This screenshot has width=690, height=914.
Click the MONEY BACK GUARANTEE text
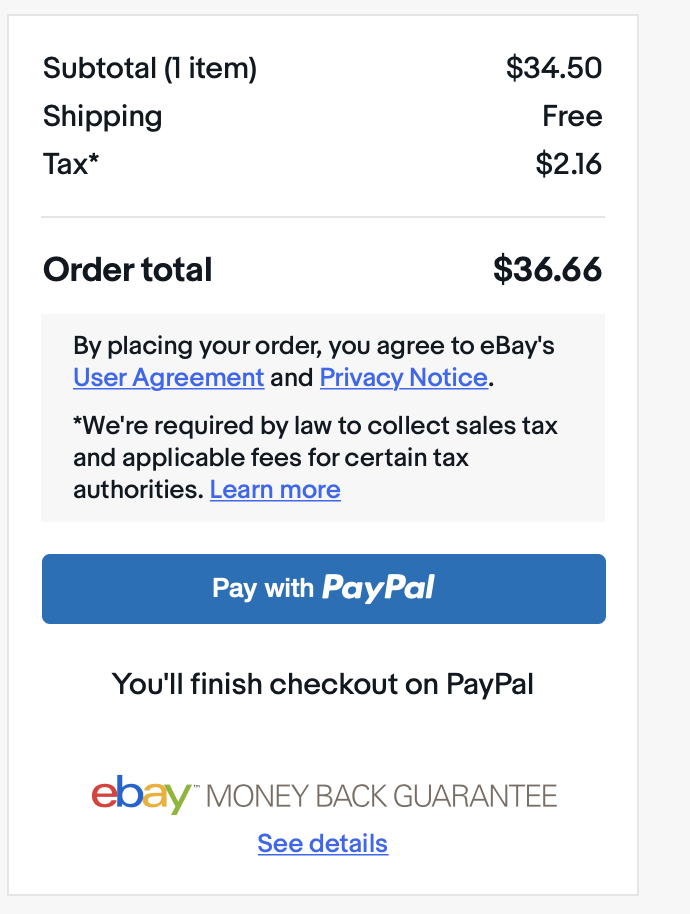point(382,796)
